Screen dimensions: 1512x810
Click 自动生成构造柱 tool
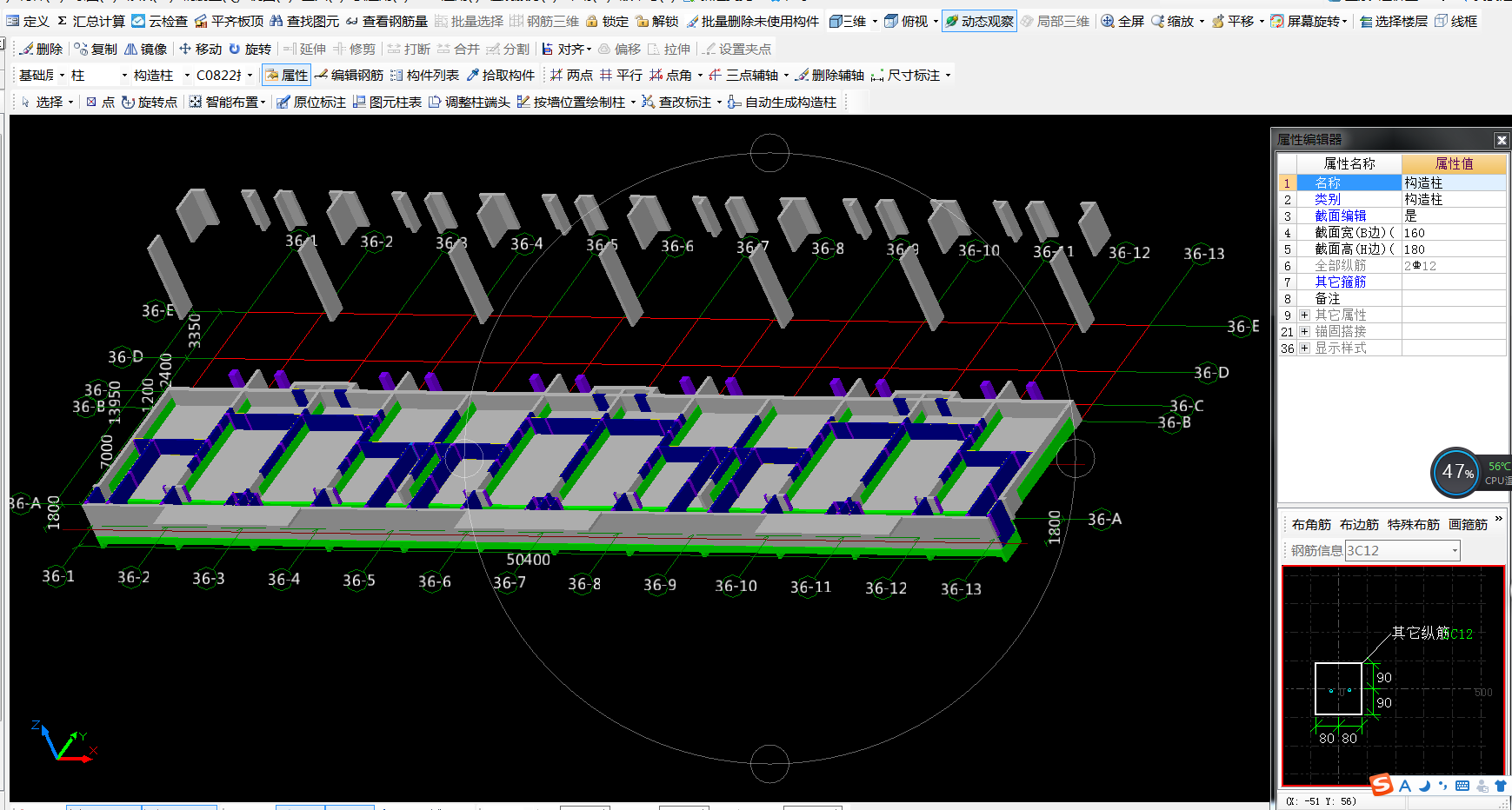[783, 102]
